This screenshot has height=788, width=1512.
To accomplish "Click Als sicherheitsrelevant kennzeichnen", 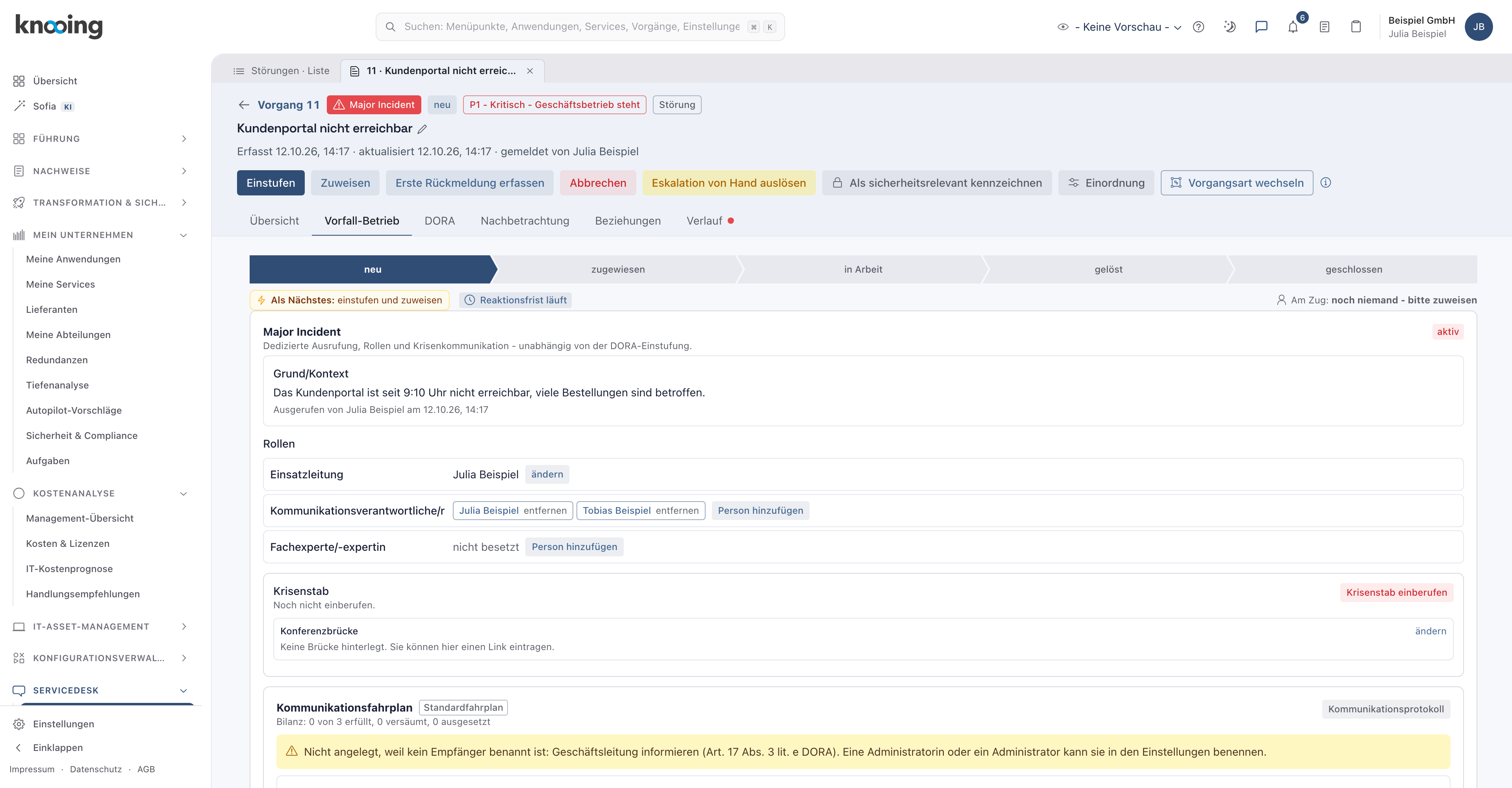I will (x=937, y=182).
